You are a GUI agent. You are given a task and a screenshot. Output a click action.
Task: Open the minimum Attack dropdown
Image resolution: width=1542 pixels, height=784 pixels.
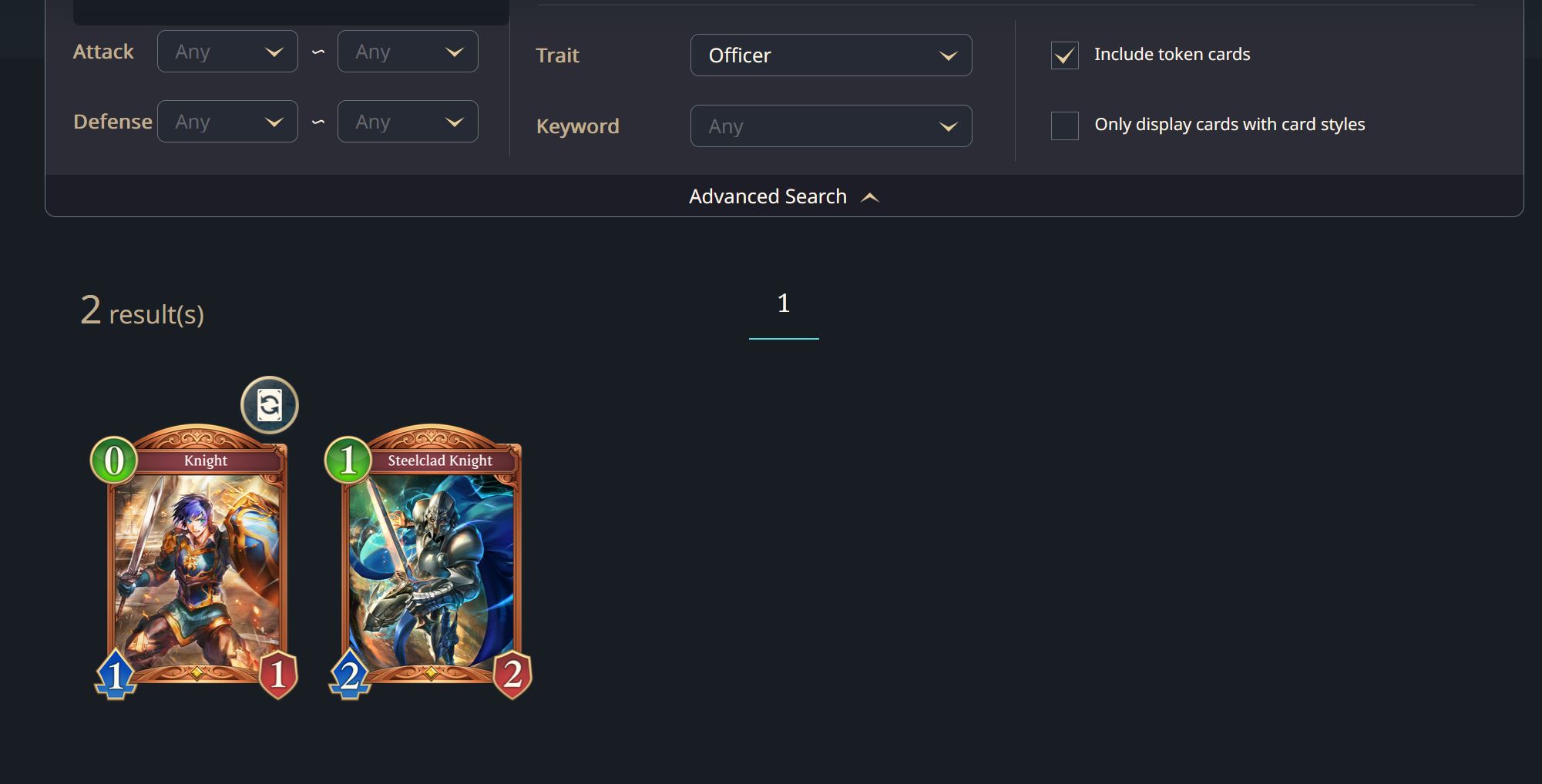click(x=227, y=52)
